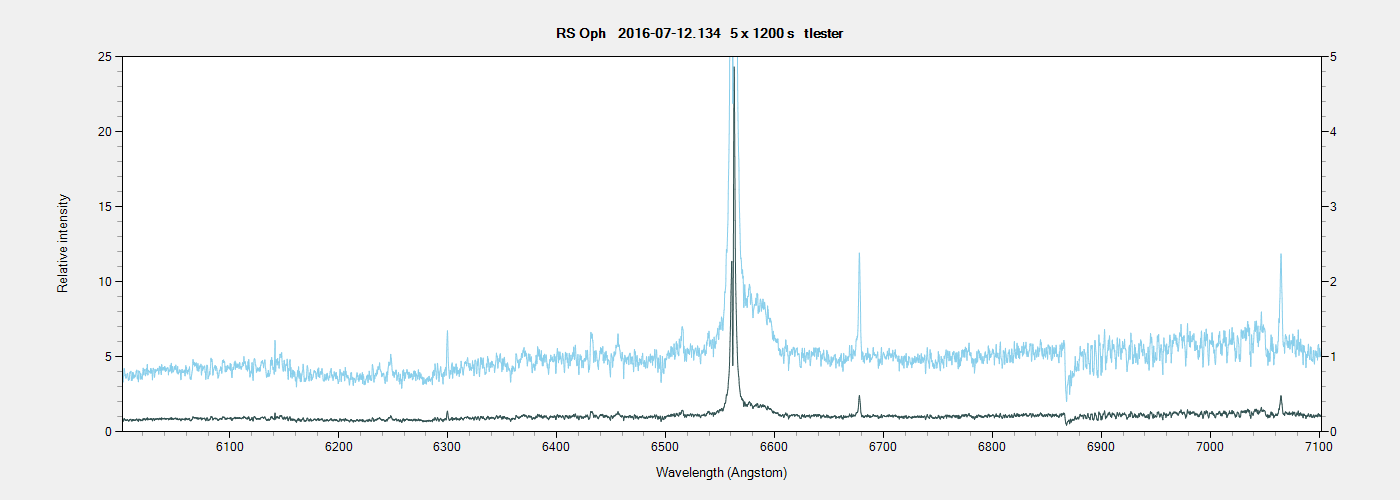Select the 15 tick on left axis

(102, 207)
